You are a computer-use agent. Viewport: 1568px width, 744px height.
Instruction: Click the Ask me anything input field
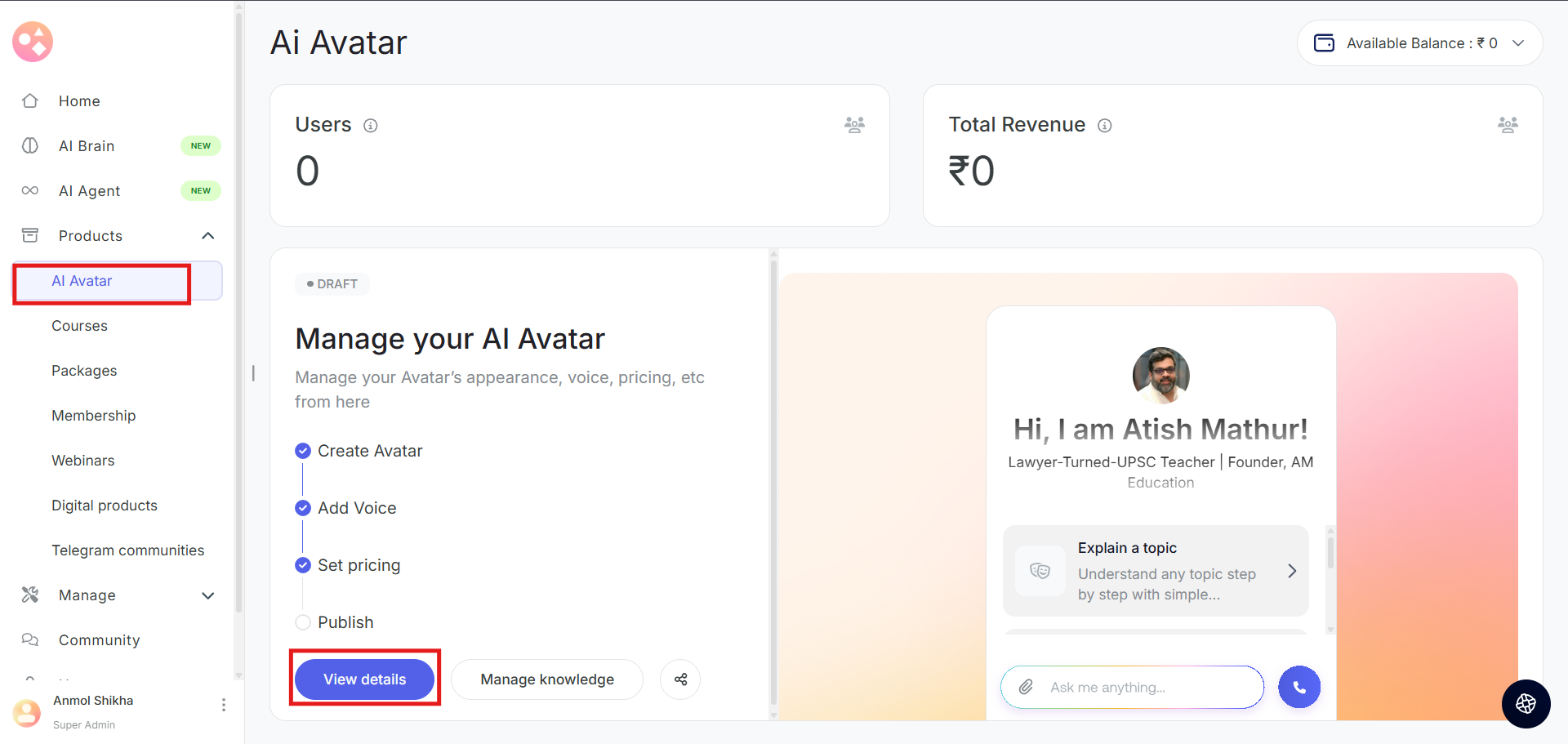[1143, 687]
